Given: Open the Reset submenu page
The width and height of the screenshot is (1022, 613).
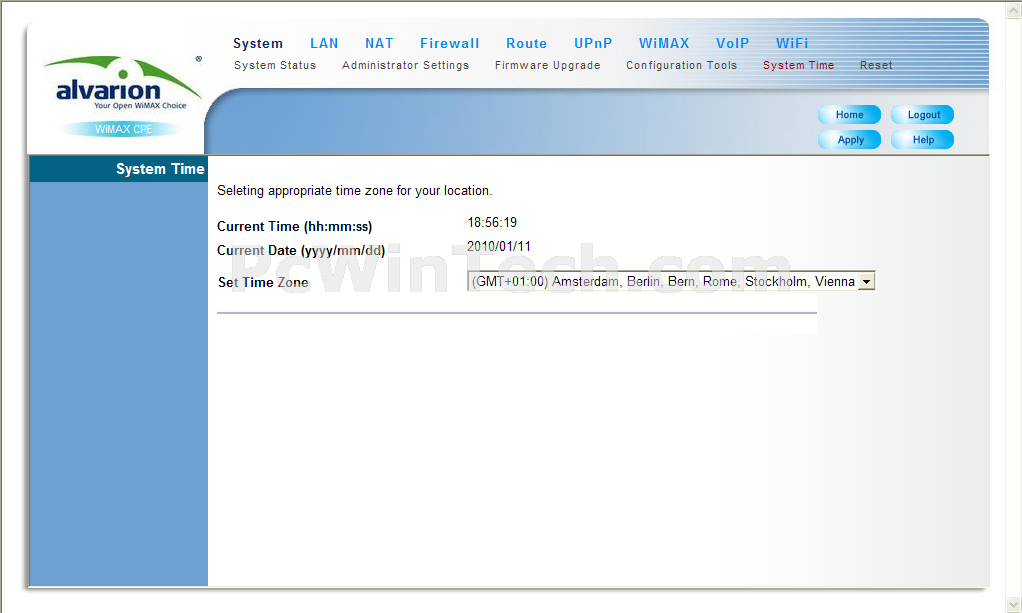Looking at the screenshot, I should coord(876,65).
